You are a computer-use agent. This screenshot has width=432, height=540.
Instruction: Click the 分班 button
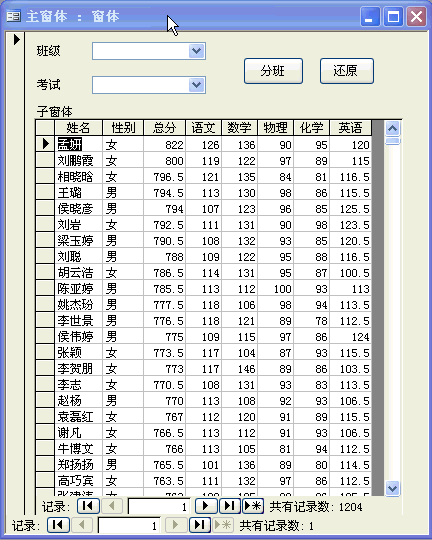tap(273, 71)
